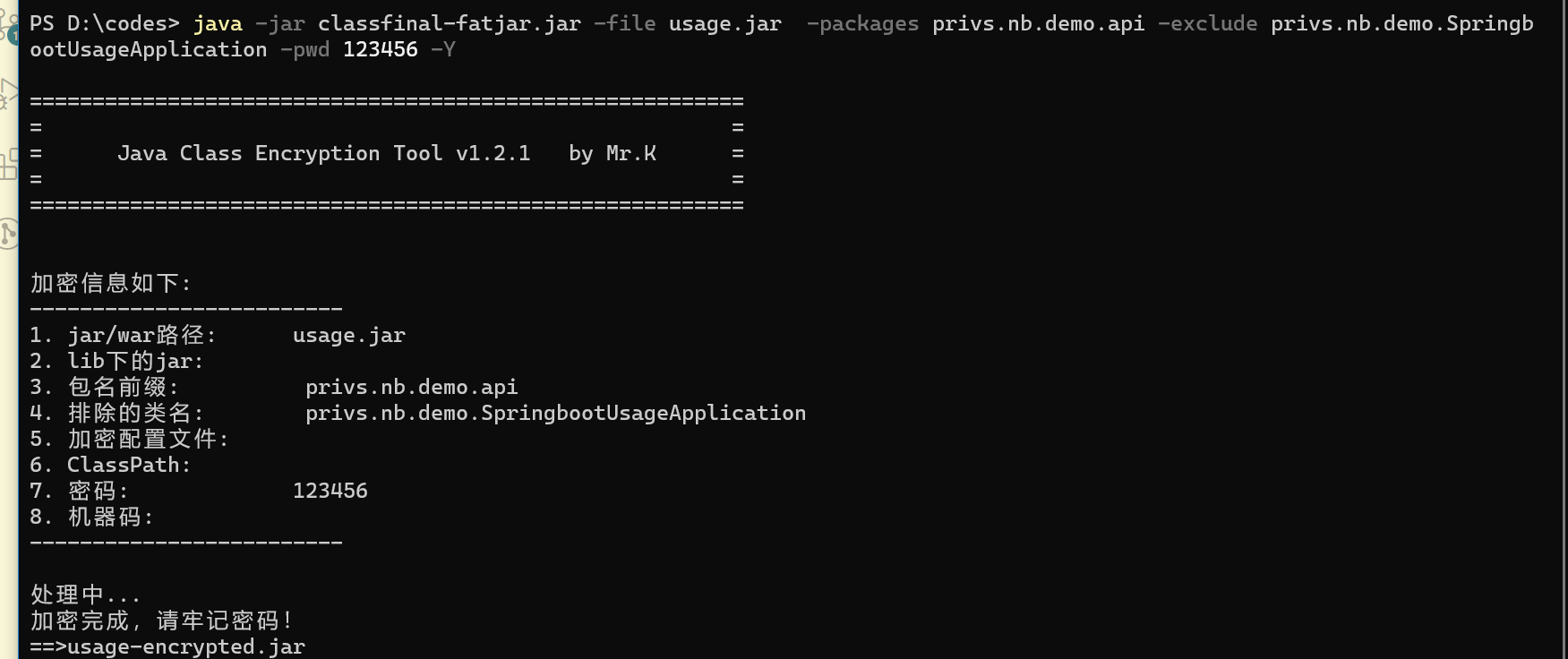Click the excluded class name in line 4
1568x659 pixels.
pyautogui.click(x=555, y=413)
